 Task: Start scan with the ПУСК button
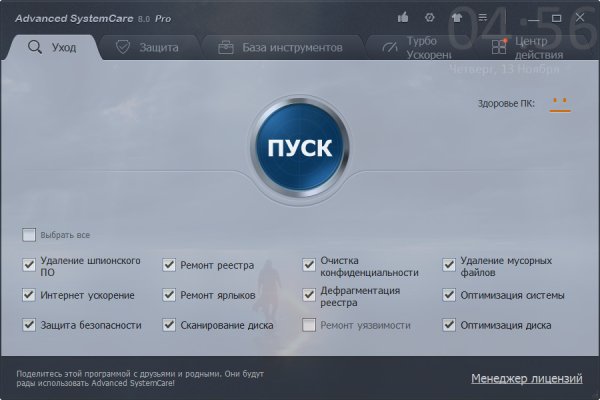(300, 147)
